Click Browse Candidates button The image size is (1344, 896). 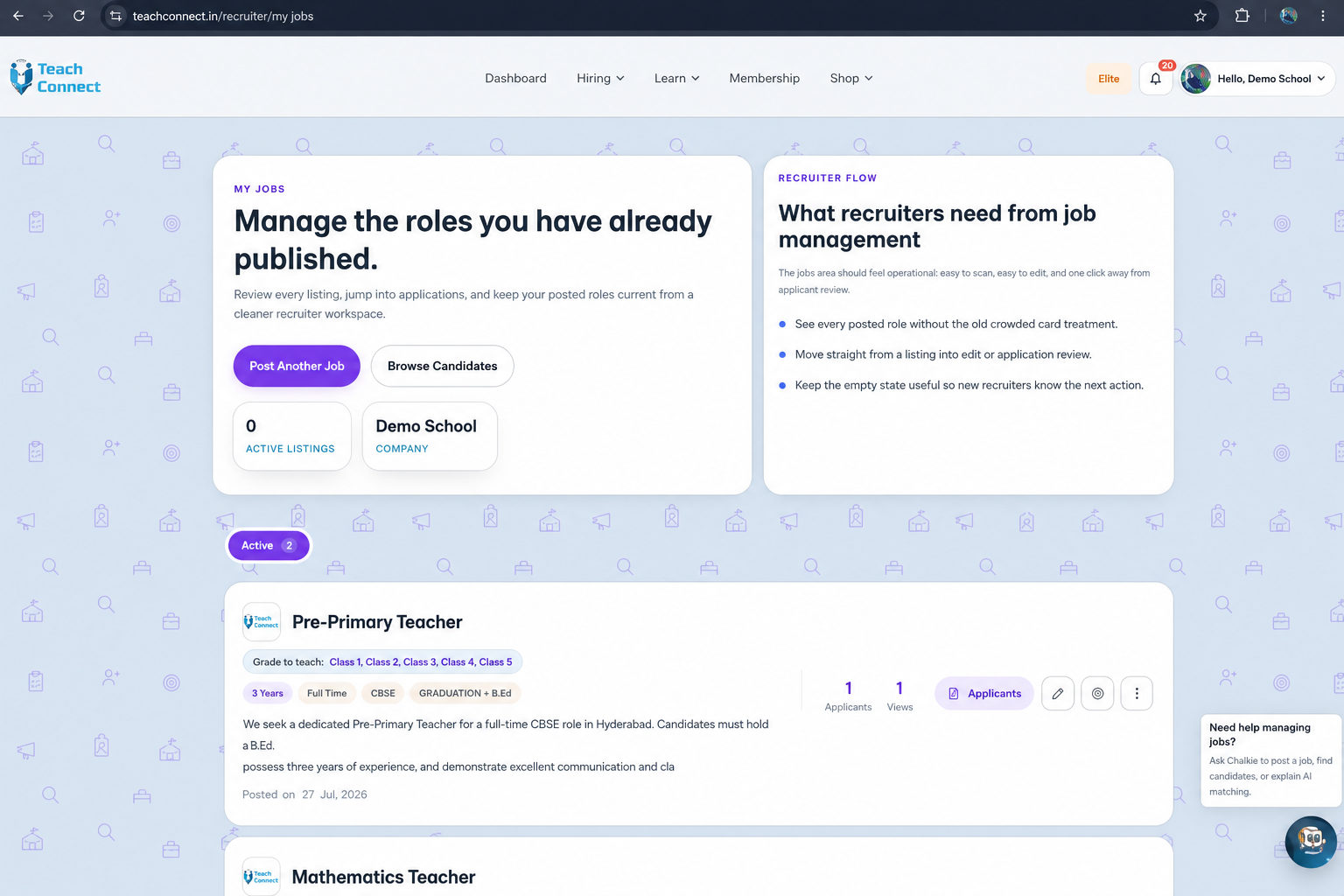(442, 366)
